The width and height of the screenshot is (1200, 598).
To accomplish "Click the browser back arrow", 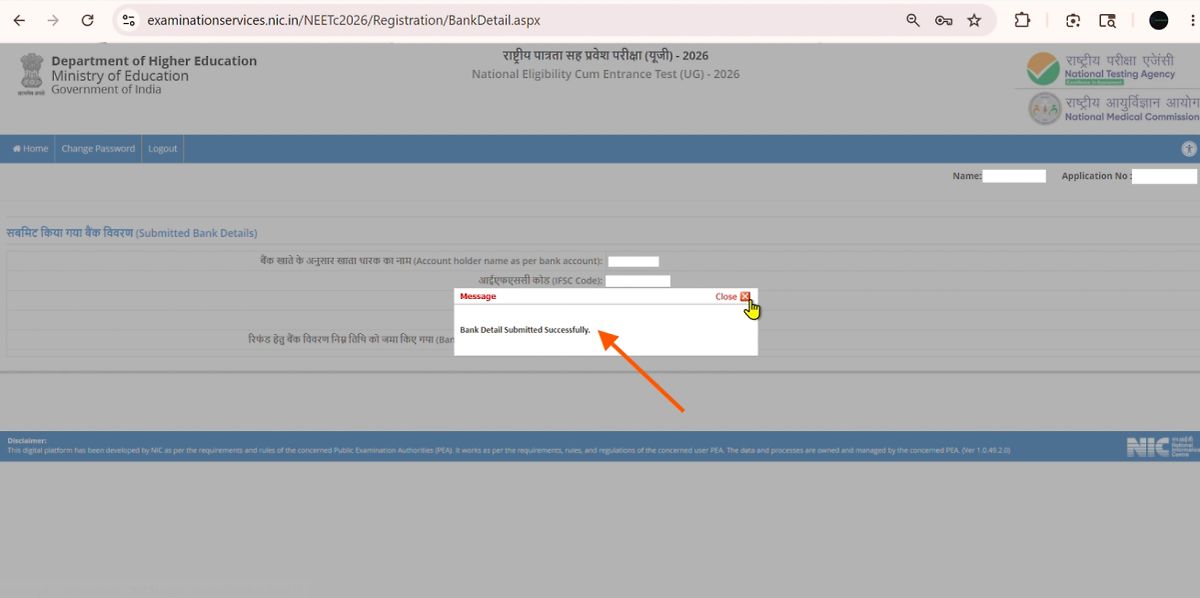I will (19, 20).
